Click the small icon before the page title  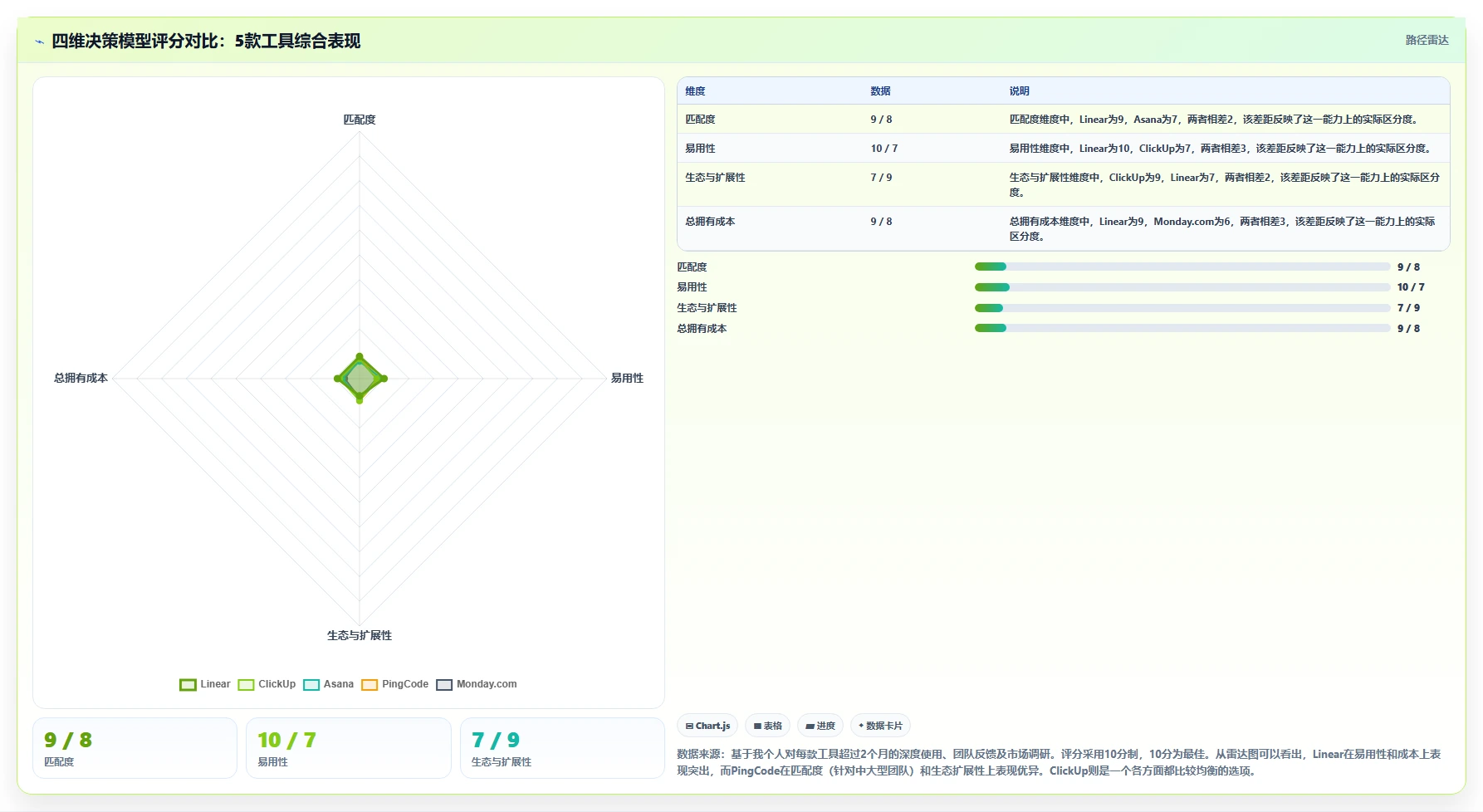point(39,42)
